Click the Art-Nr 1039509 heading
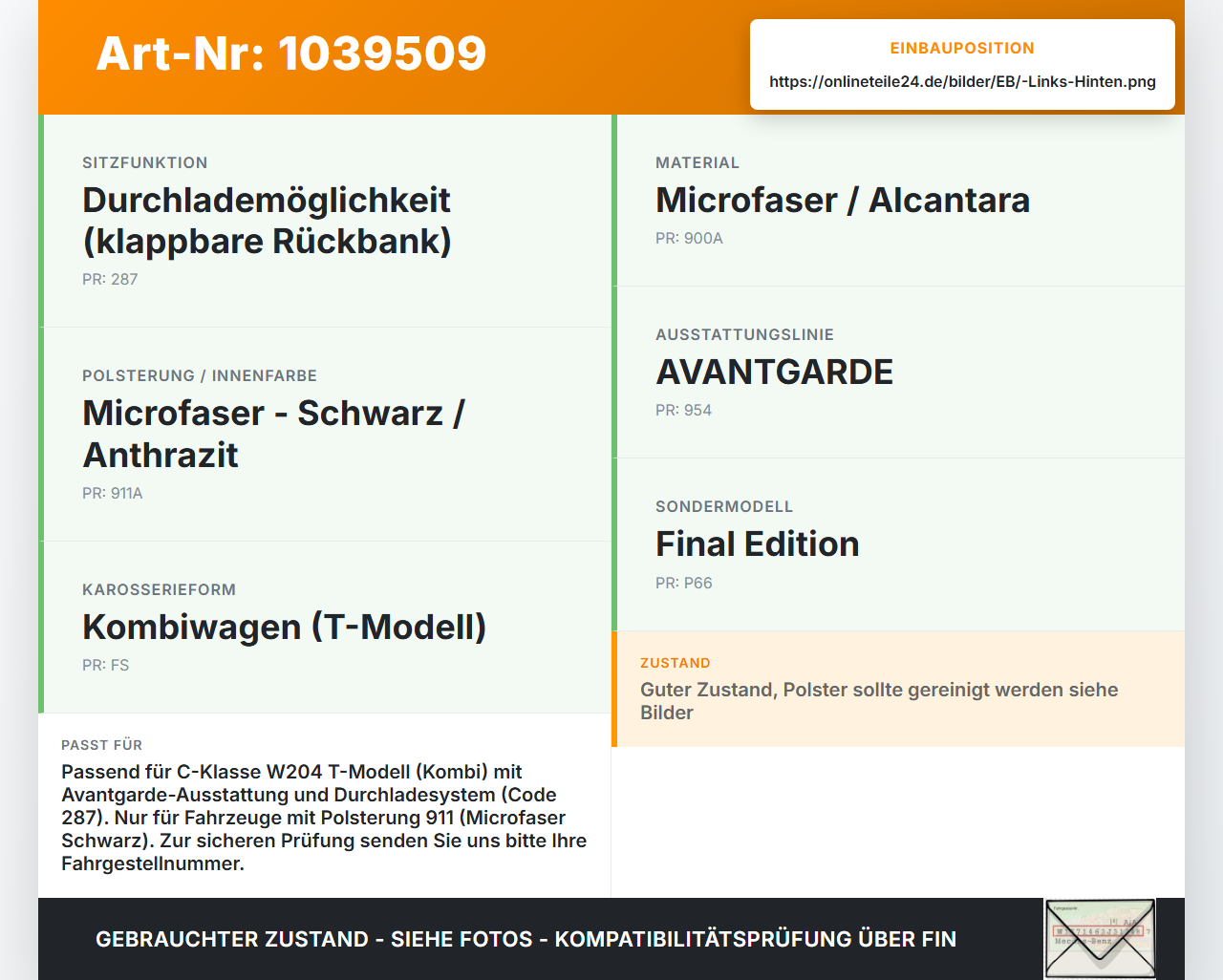 click(291, 53)
